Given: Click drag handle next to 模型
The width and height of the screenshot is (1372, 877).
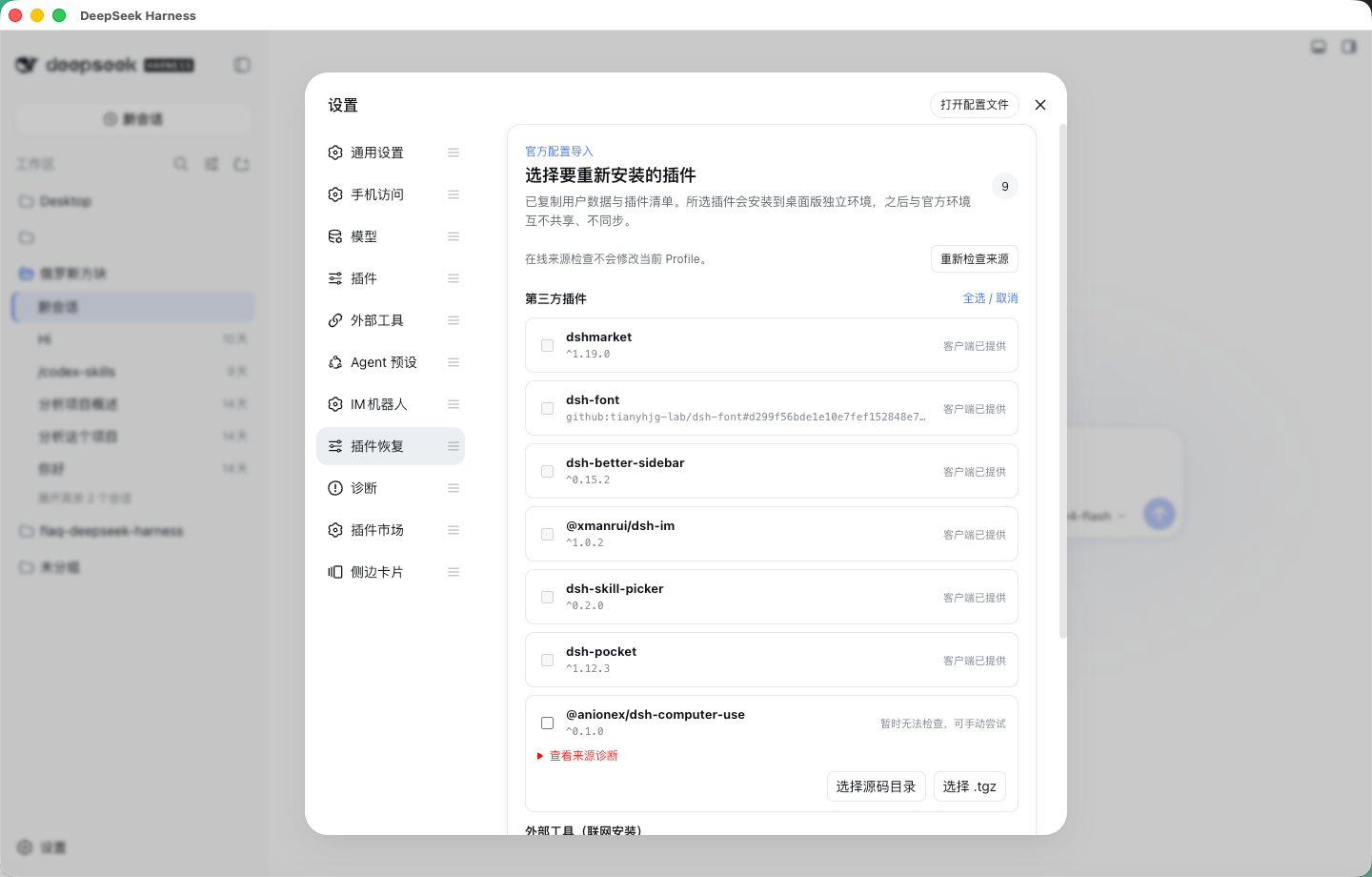Looking at the screenshot, I should tap(454, 236).
